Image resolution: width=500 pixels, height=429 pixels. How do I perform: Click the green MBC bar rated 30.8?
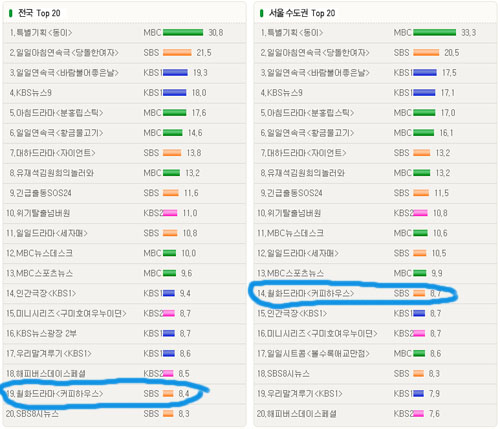(183, 32)
